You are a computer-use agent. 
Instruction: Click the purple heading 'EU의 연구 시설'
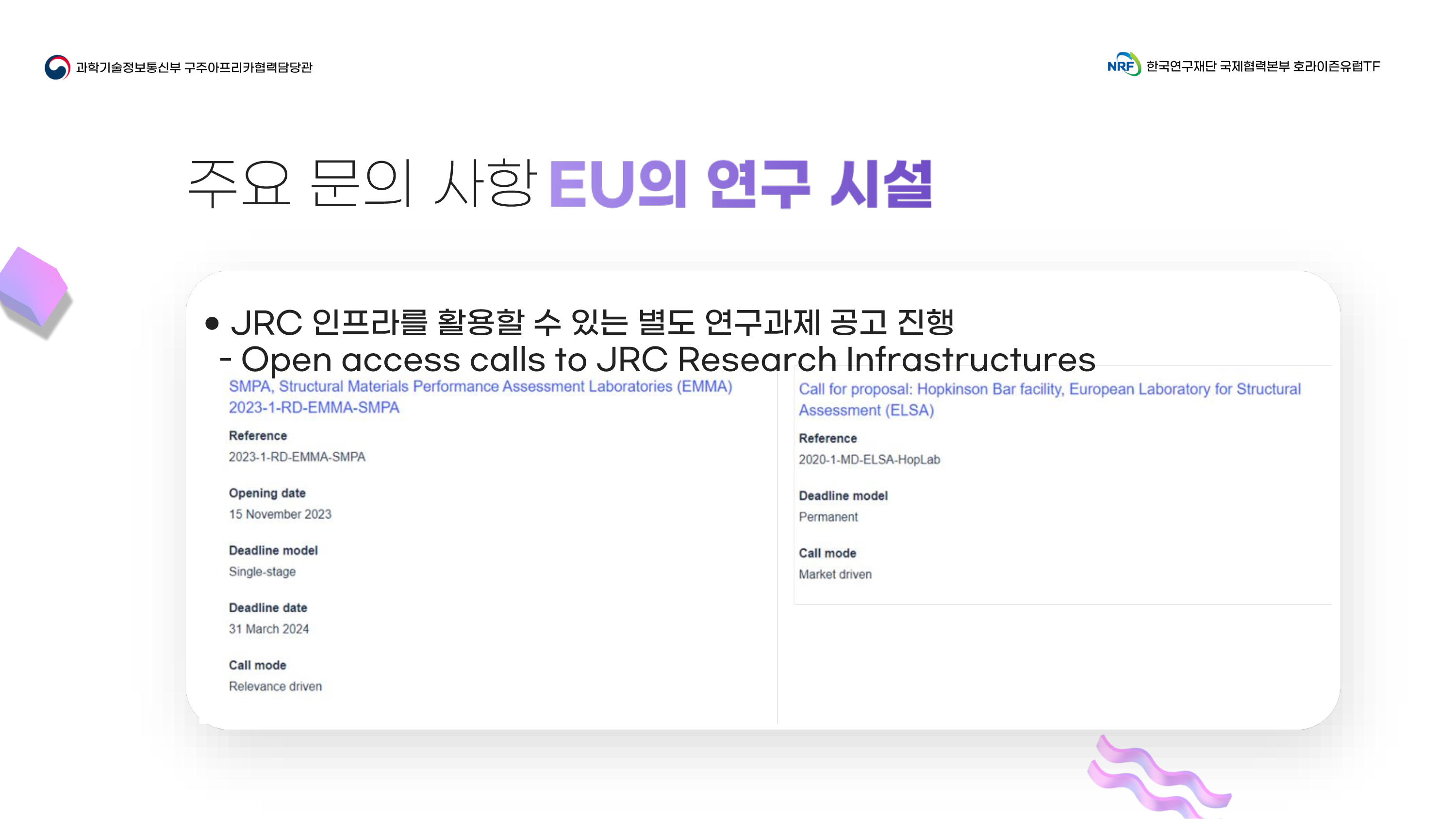point(741,184)
